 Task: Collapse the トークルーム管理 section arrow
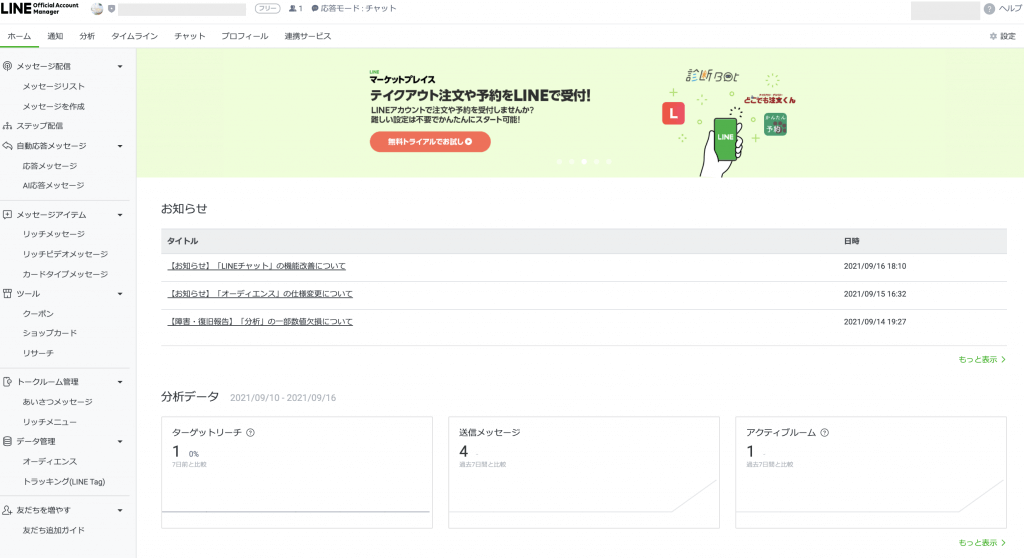click(x=120, y=382)
